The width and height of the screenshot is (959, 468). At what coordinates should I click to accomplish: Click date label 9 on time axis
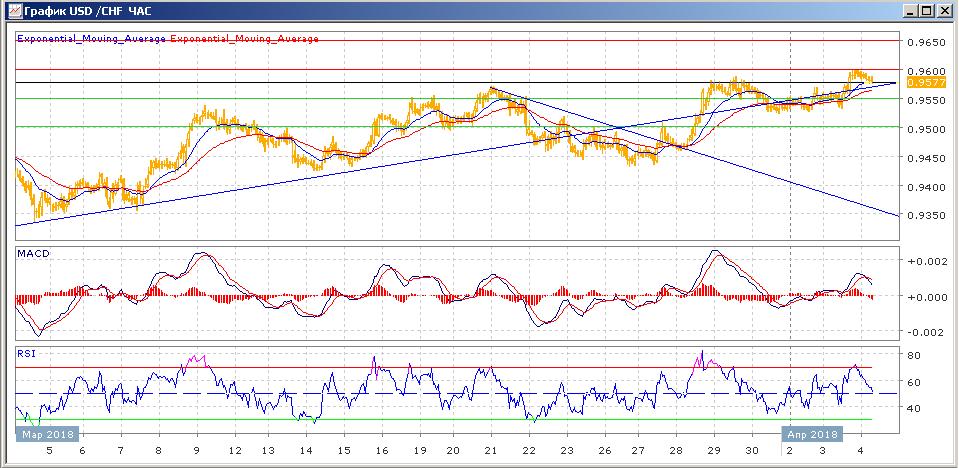point(197,451)
